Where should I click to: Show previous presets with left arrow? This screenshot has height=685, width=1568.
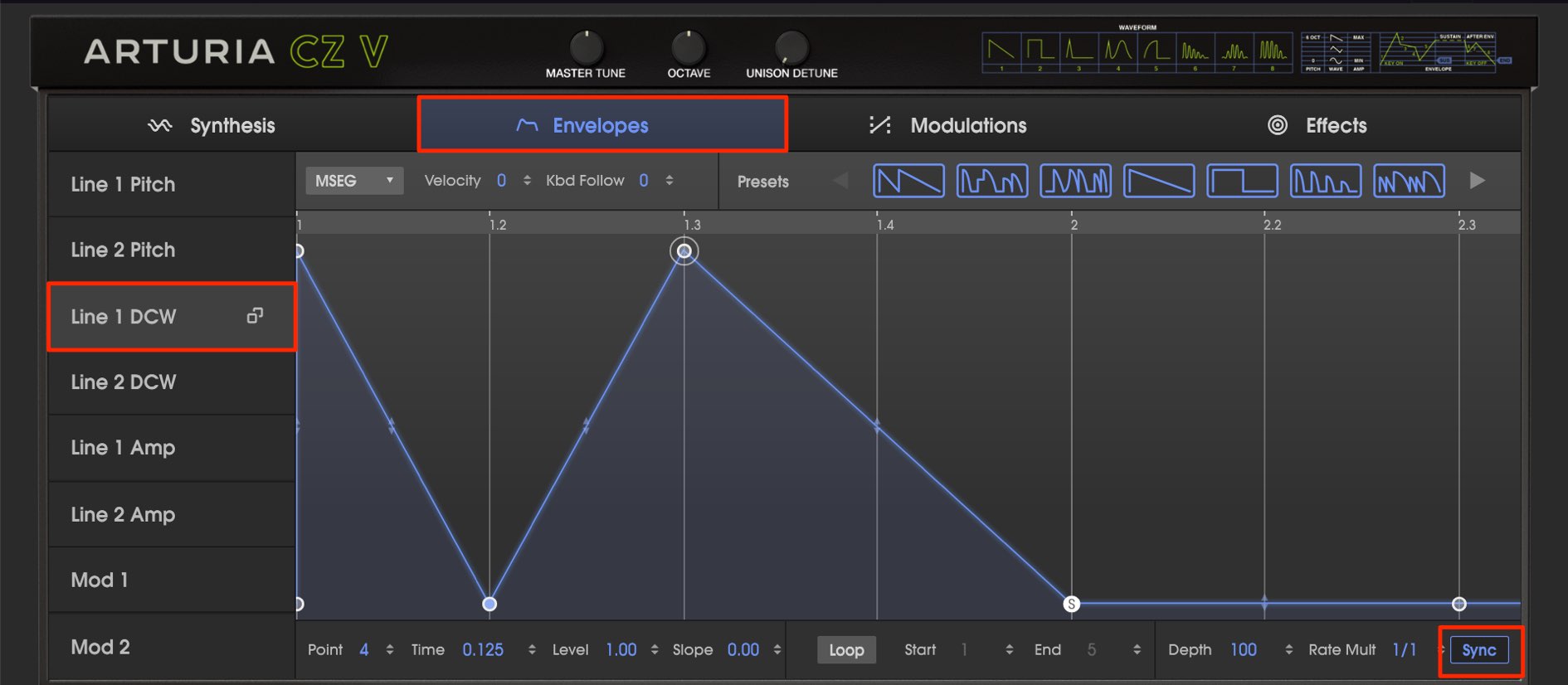pos(840,181)
